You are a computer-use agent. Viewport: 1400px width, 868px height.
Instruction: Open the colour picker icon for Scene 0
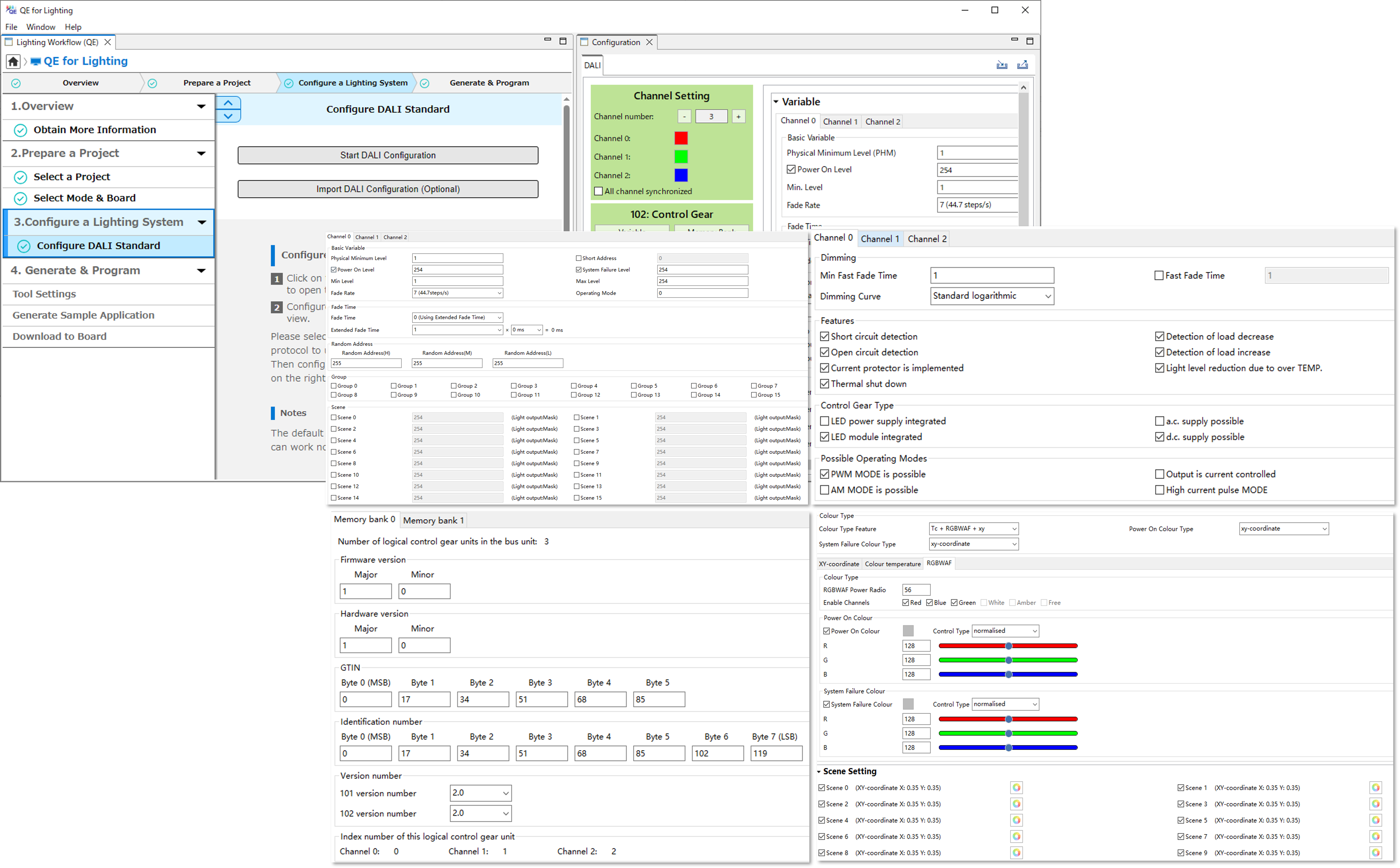pos(1017,788)
